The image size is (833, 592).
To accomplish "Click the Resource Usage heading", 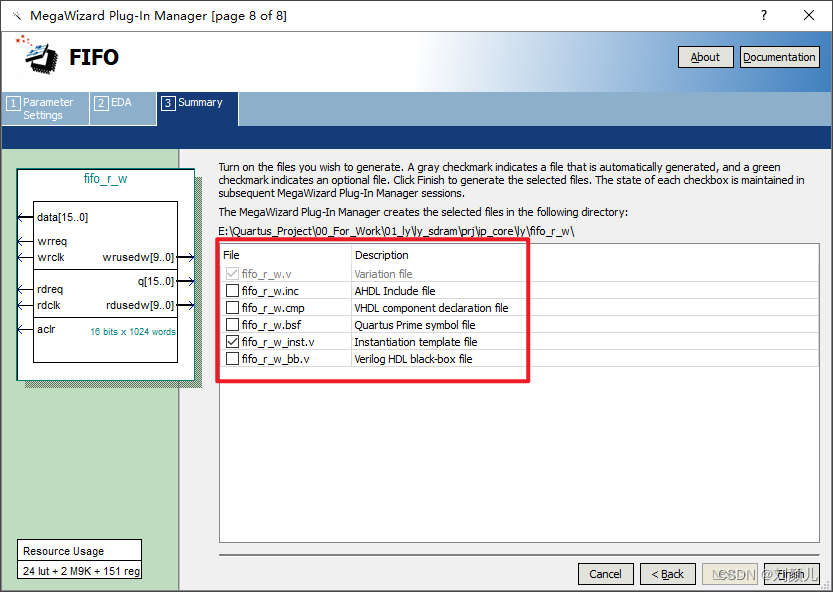I will pyautogui.click(x=63, y=551).
